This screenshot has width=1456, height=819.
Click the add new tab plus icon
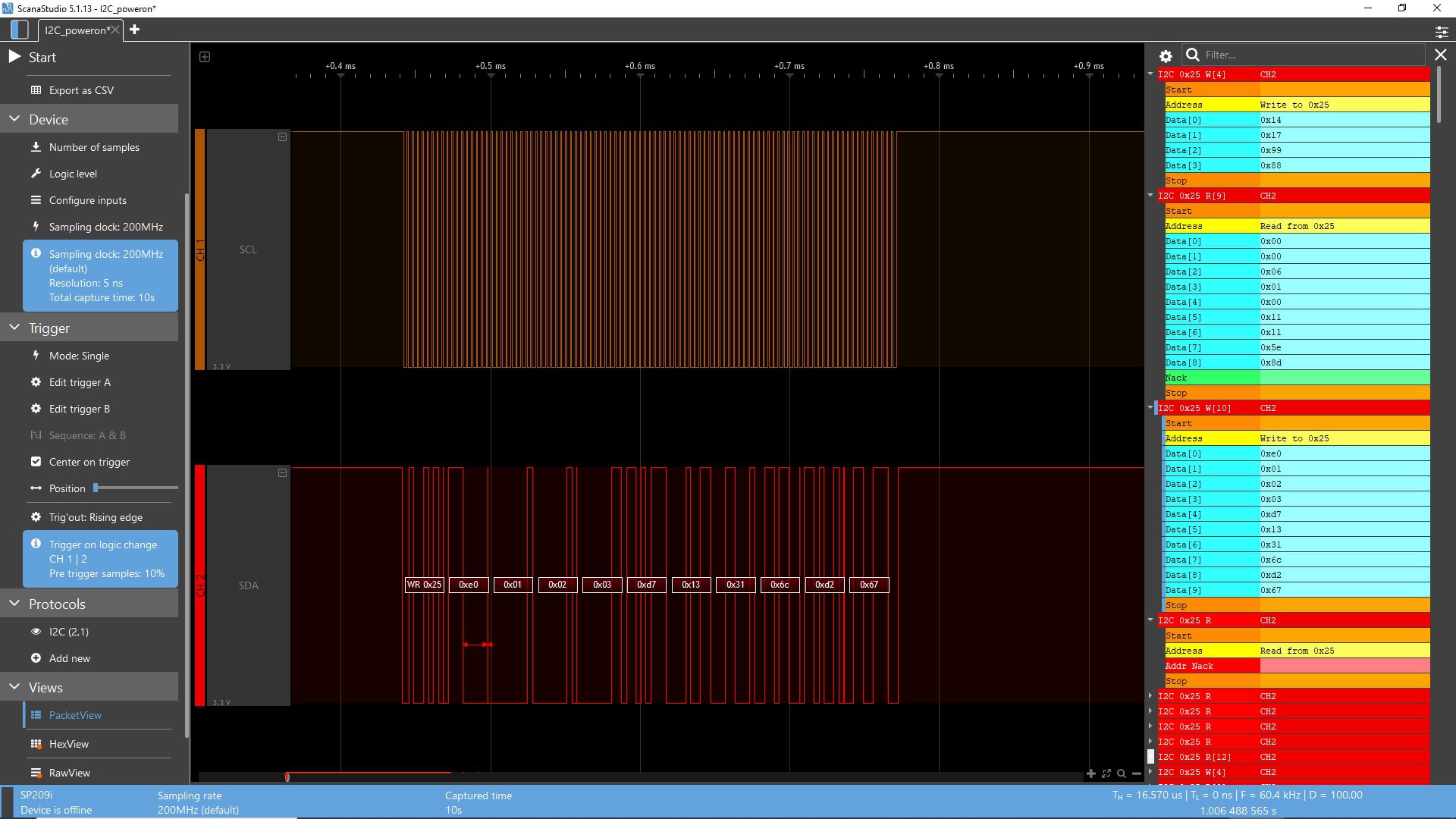pyautogui.click(x=134, y=30)
